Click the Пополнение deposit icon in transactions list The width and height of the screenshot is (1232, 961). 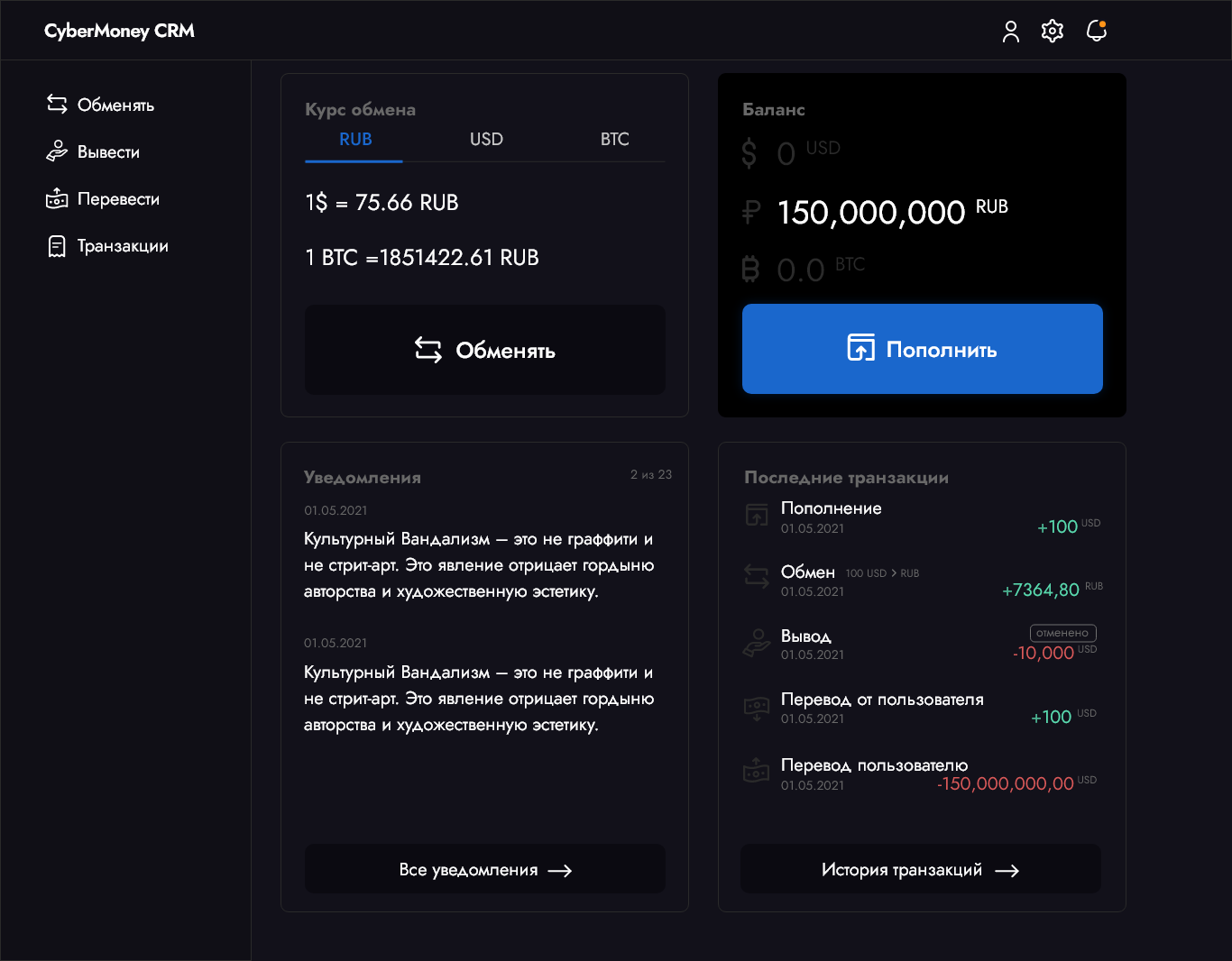(756, 515)
